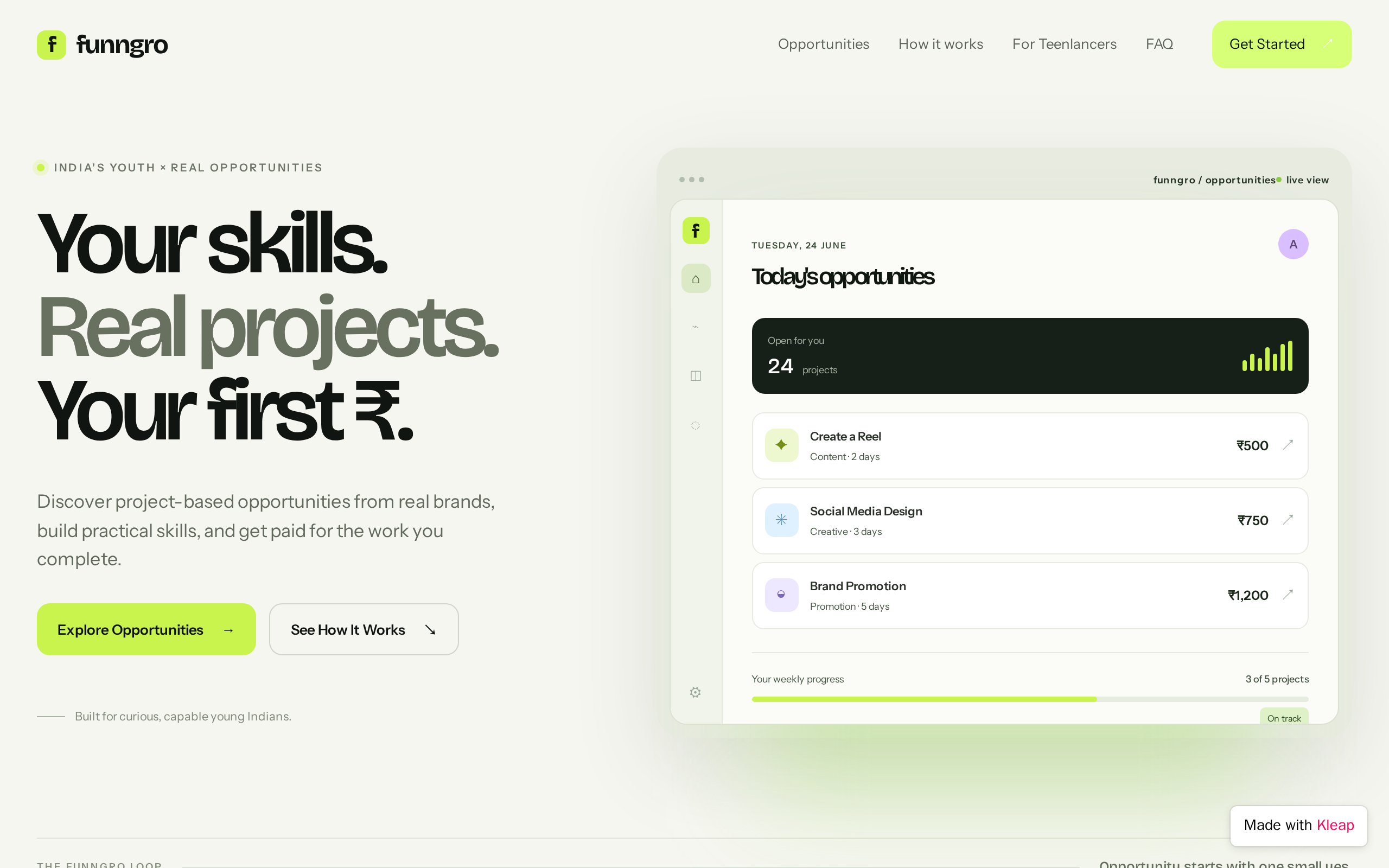Select the Home icon in dashboard sidebar

pyautogui.click(x=696, y=279)
